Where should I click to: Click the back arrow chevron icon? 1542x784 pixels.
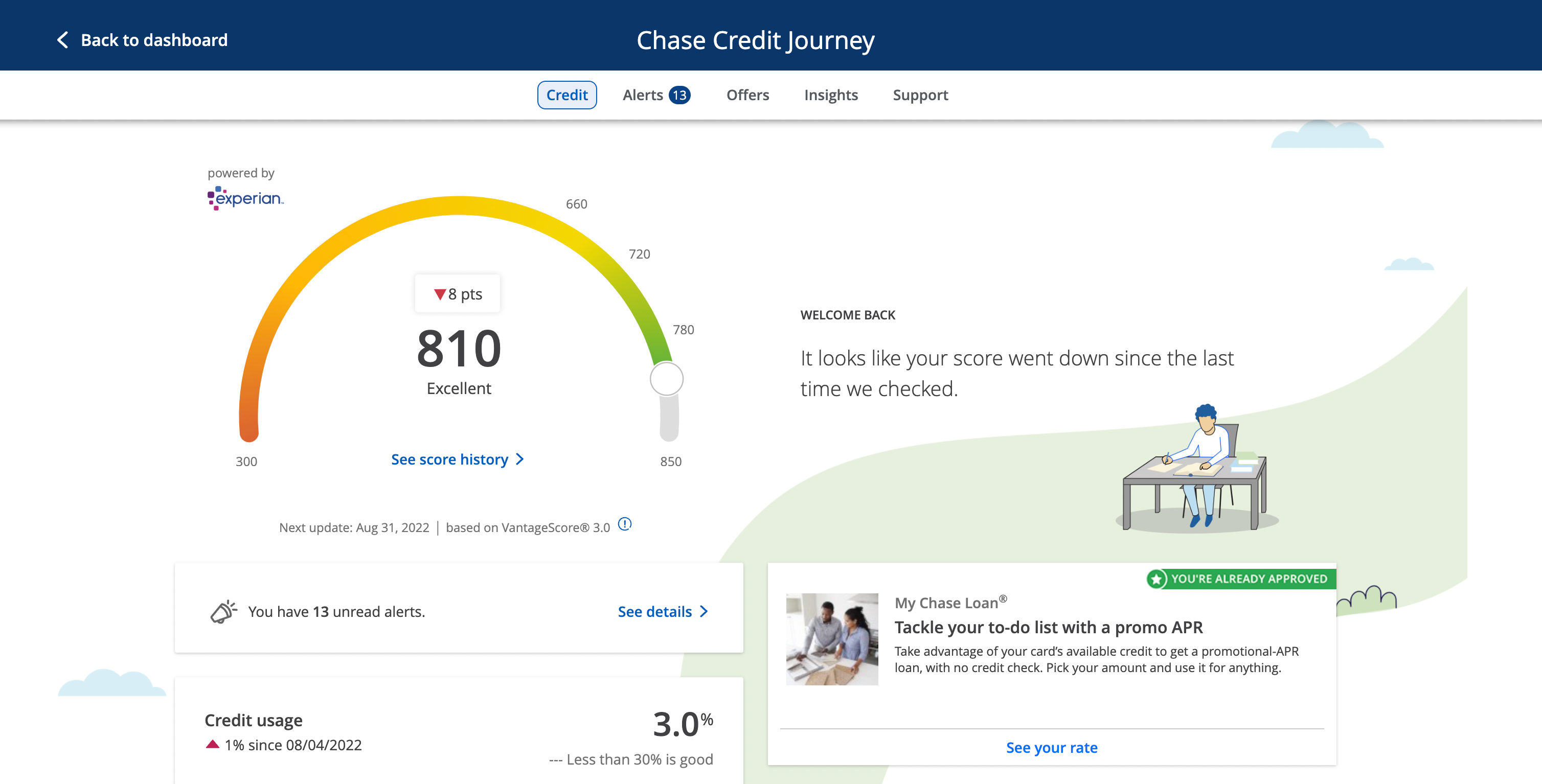tap(62, 40)
